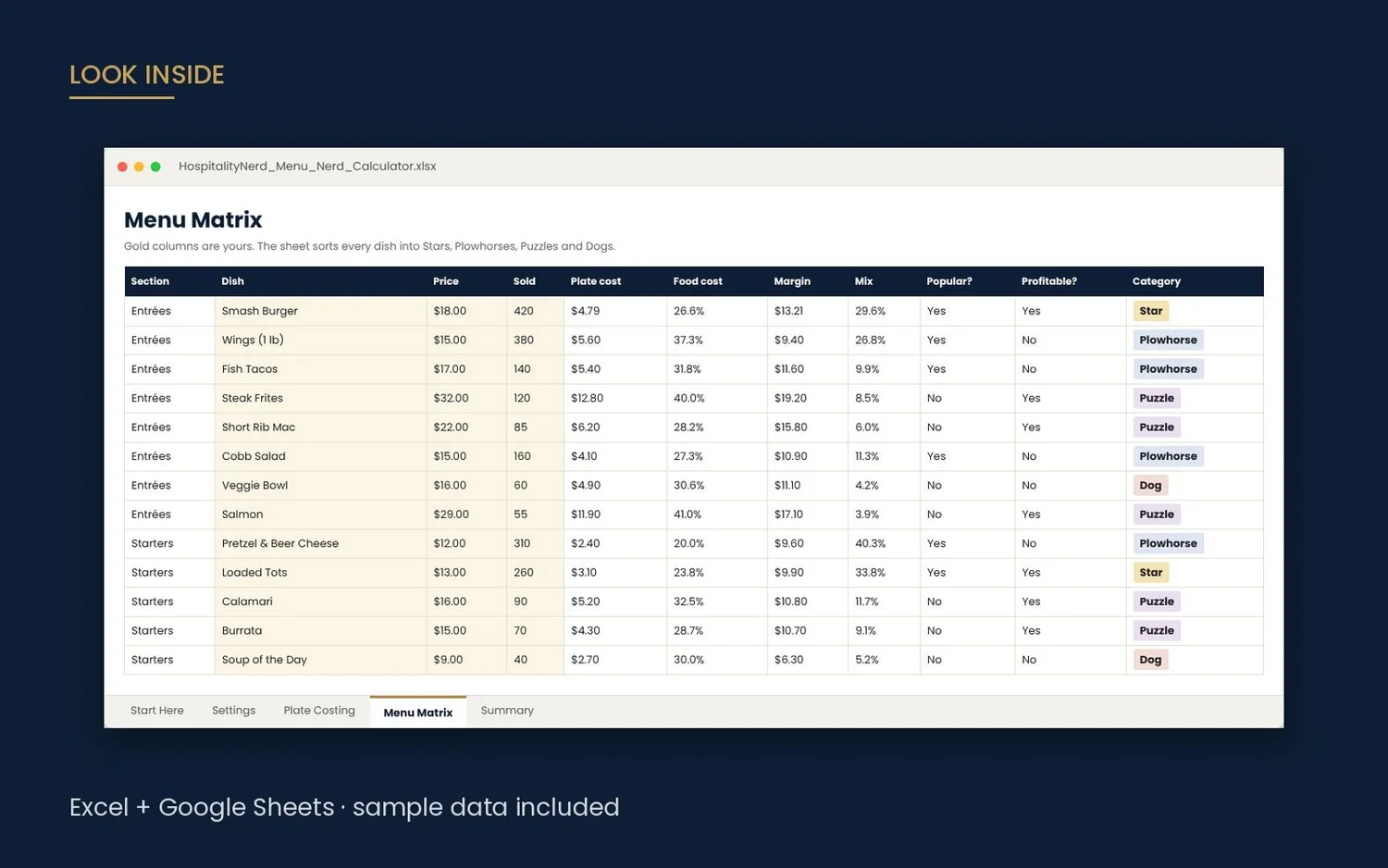Select the Soup of the Day cell
Image resolution: width=1388 pixels, height=868 pixels.
click(320, 660)
